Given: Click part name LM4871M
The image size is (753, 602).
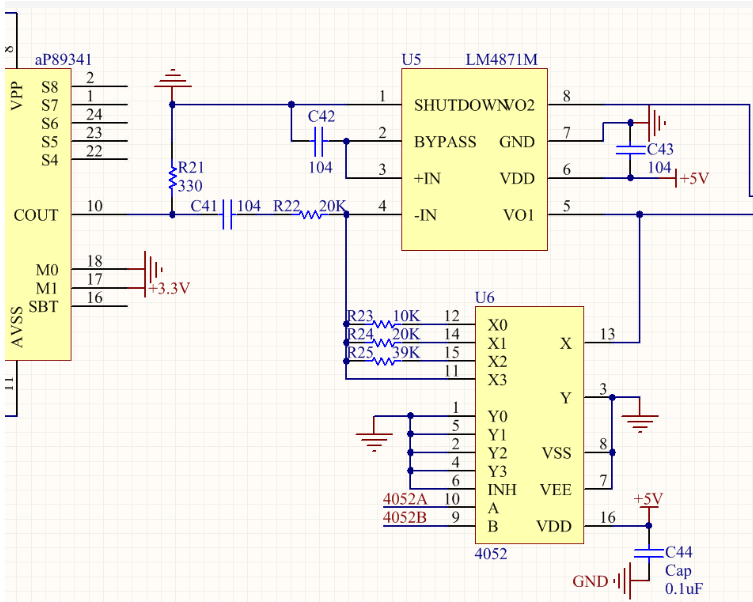Looking at the screenshot, I should coord(502,60).
